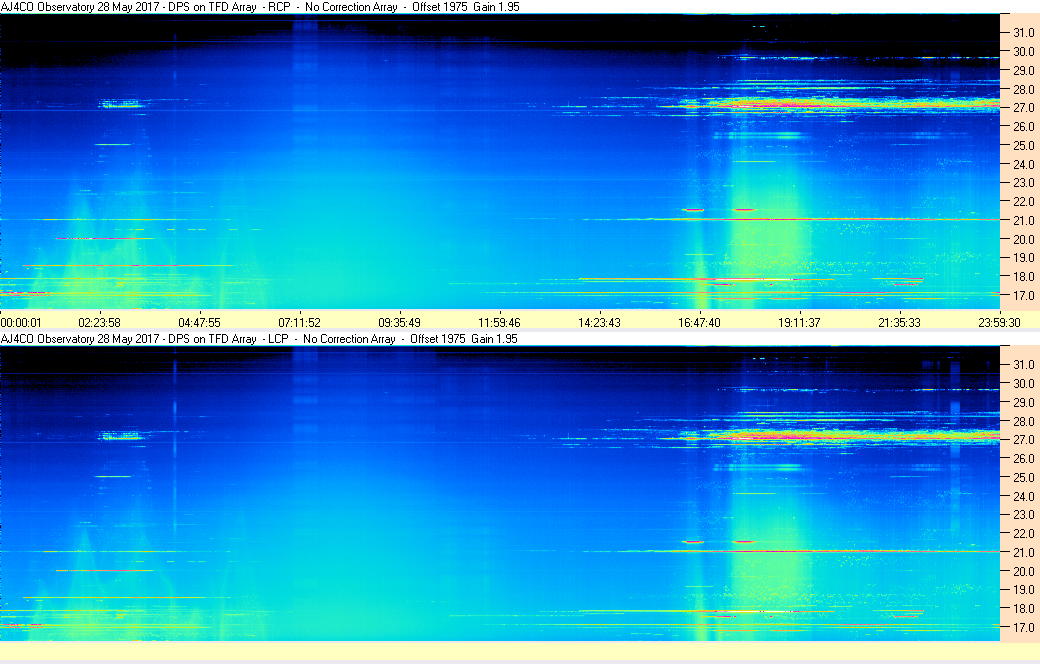The height and width of the screenshot is (664, 1040).
Task: Click 29.0 on the RCP frequency axis
Action: [x=1023, y=70]
